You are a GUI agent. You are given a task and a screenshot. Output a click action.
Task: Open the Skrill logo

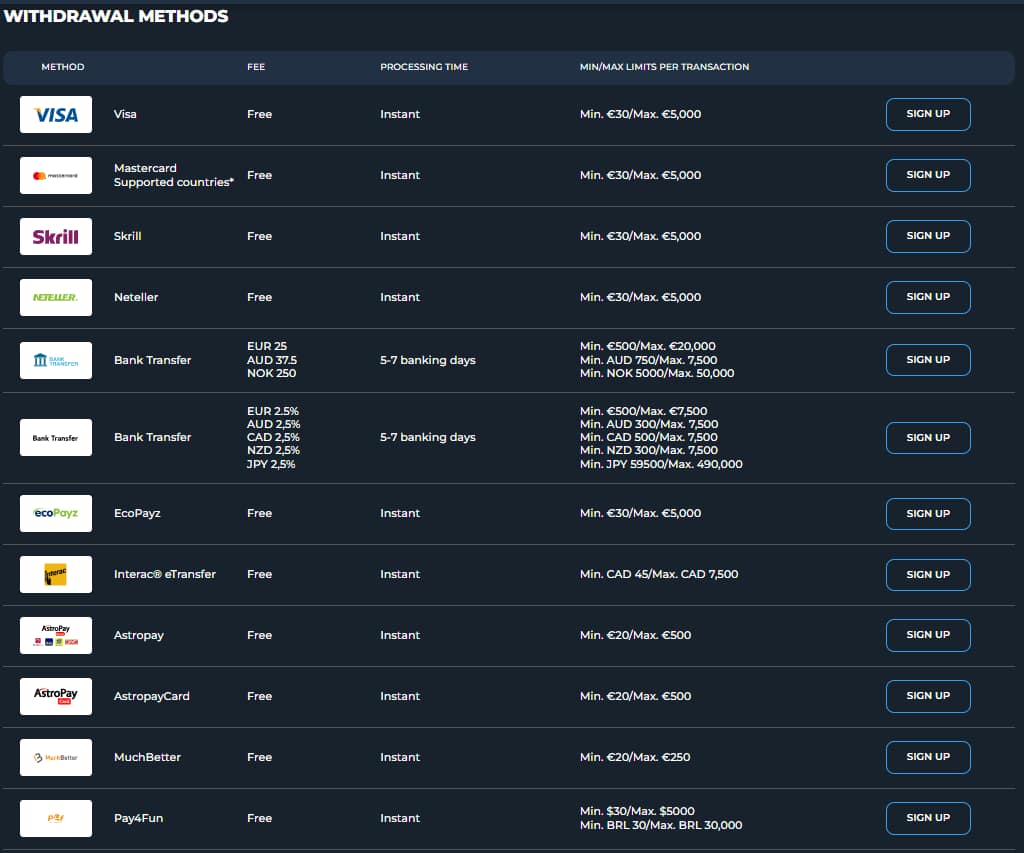(56, 236)
